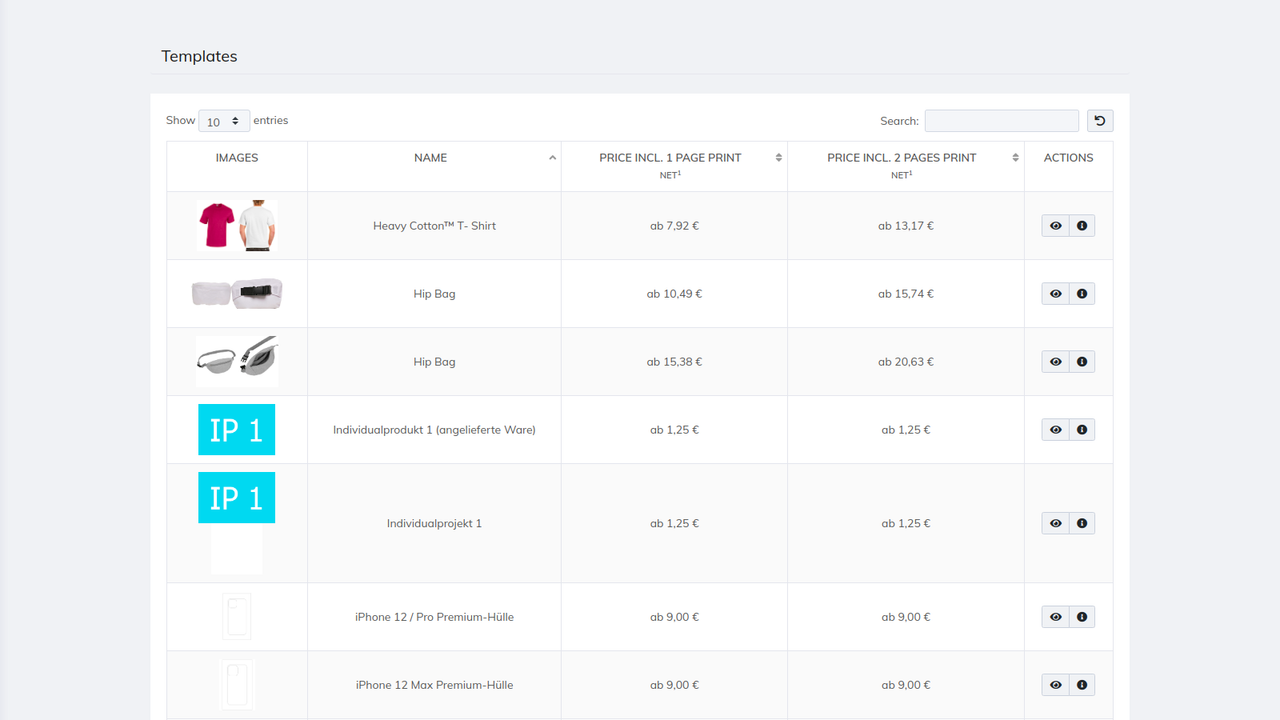Open info for iPhone 12 / Pro Premium-Hülle
The image size is (1280, 720).
[1082, 617]
